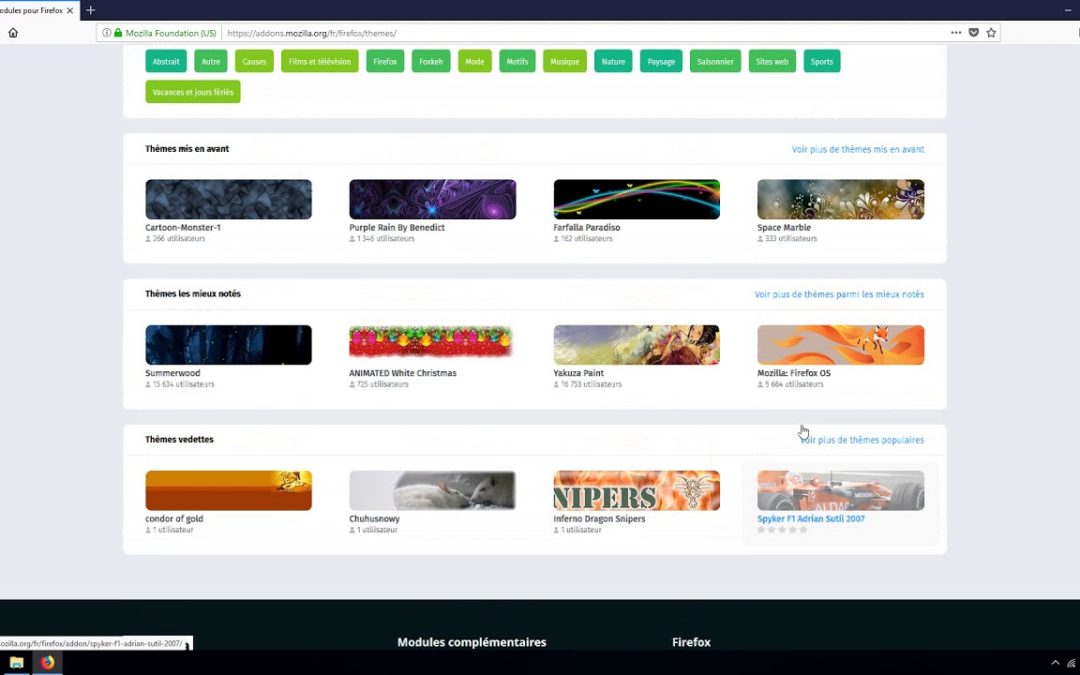Screen dimensions: 1080x675
Task: Open the Yakuza Paint theme preview
Action: (x=636, y=345)
